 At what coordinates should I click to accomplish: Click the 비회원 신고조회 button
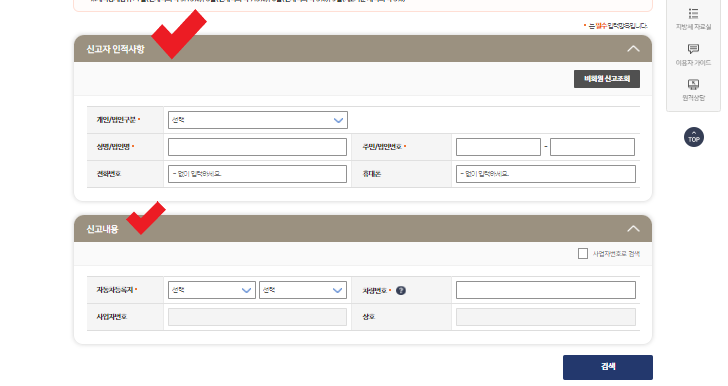(607, 79)
